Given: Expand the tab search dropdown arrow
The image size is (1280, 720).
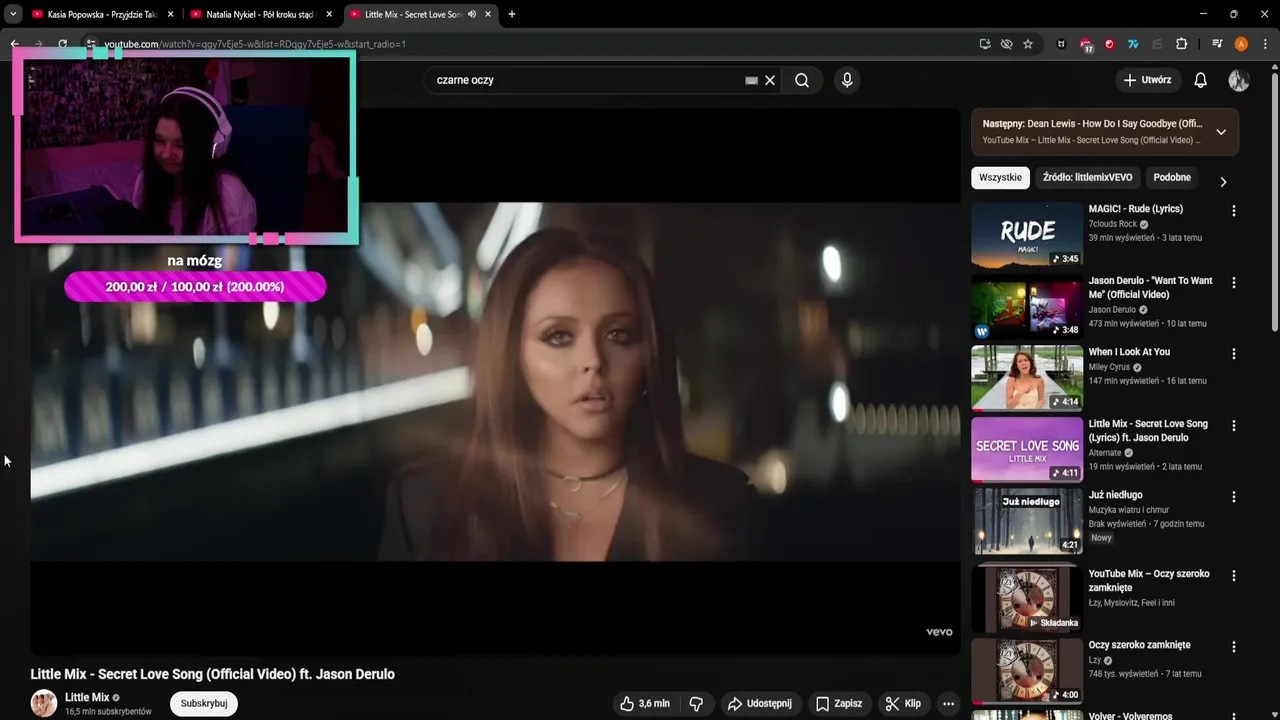Looking at the screenshot, I should pyautogui.click(x=13, y=14).
